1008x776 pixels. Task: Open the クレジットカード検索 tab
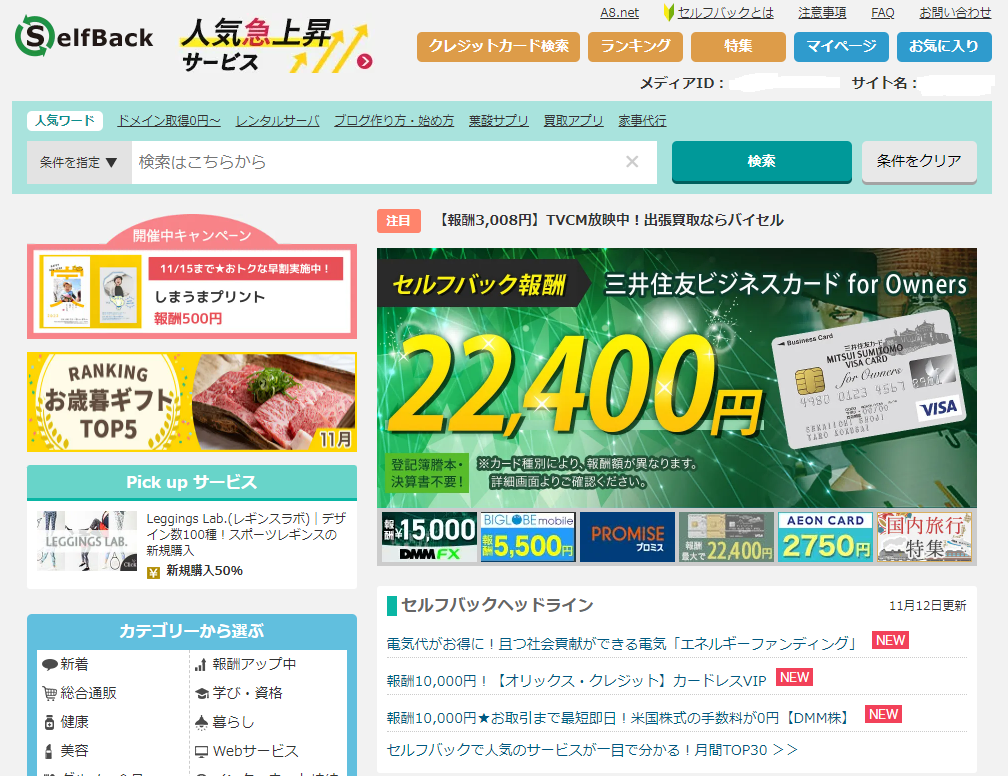point(498,46)
